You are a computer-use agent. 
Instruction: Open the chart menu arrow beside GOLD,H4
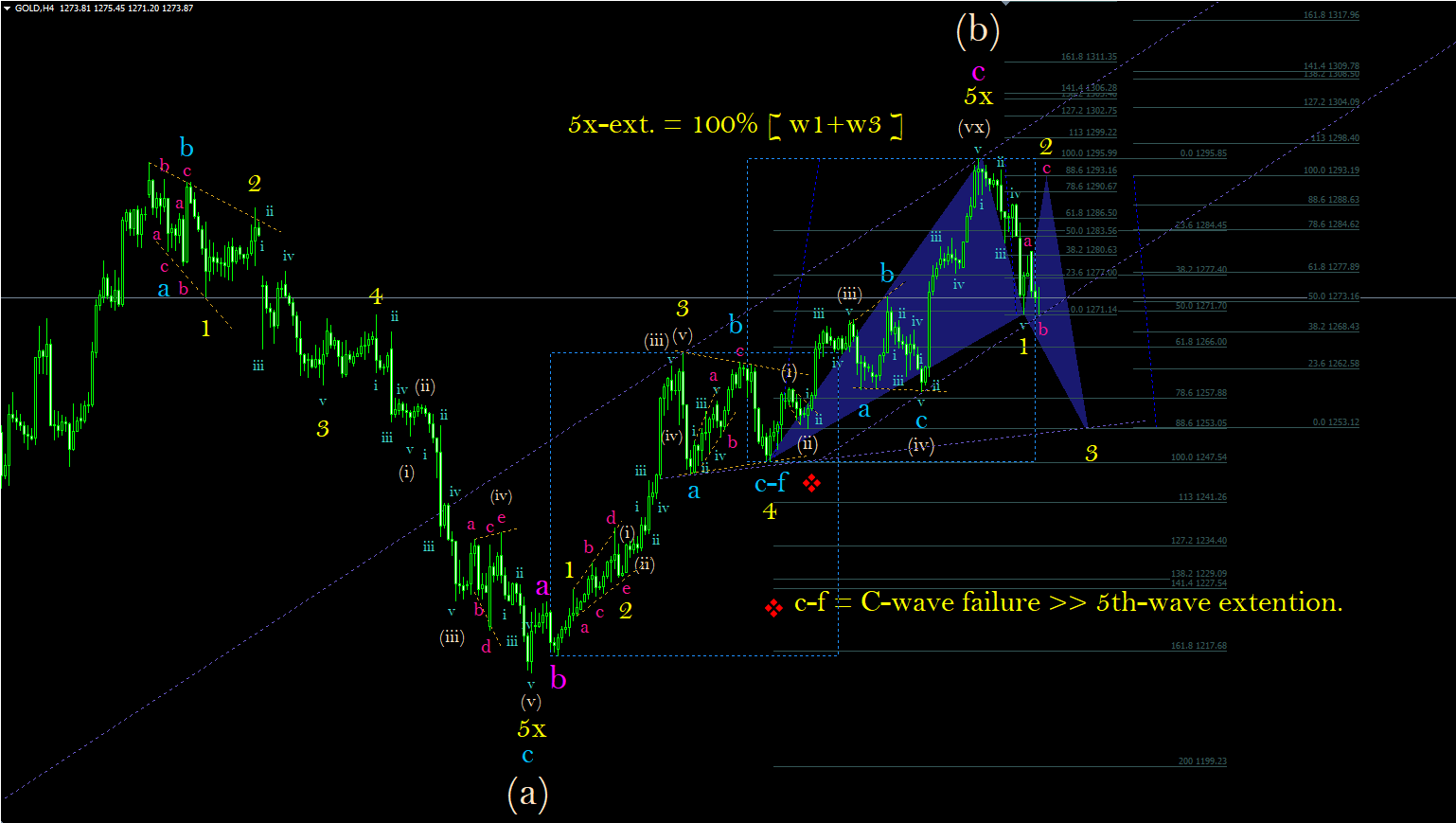pyautogui.click(x=8, y=9)
